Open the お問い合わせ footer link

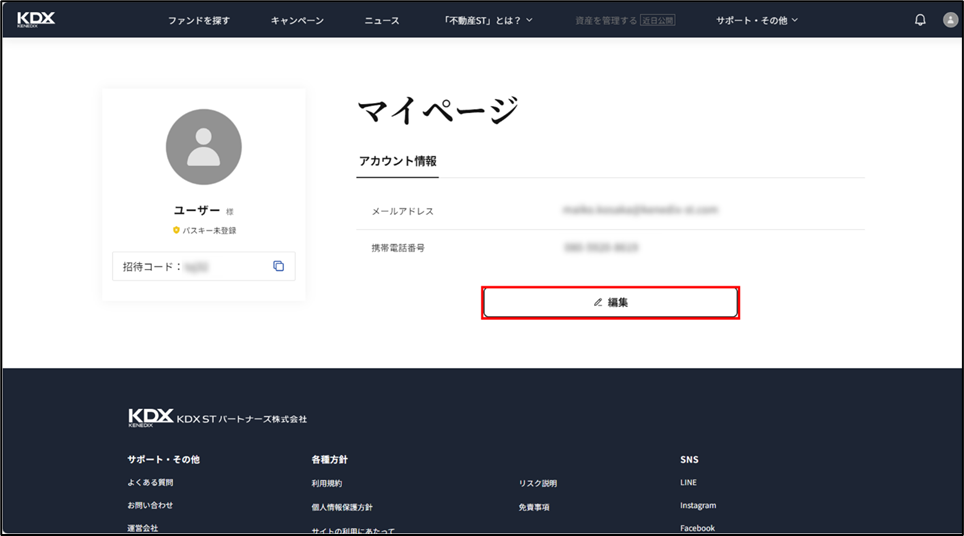tap(150, 505)
